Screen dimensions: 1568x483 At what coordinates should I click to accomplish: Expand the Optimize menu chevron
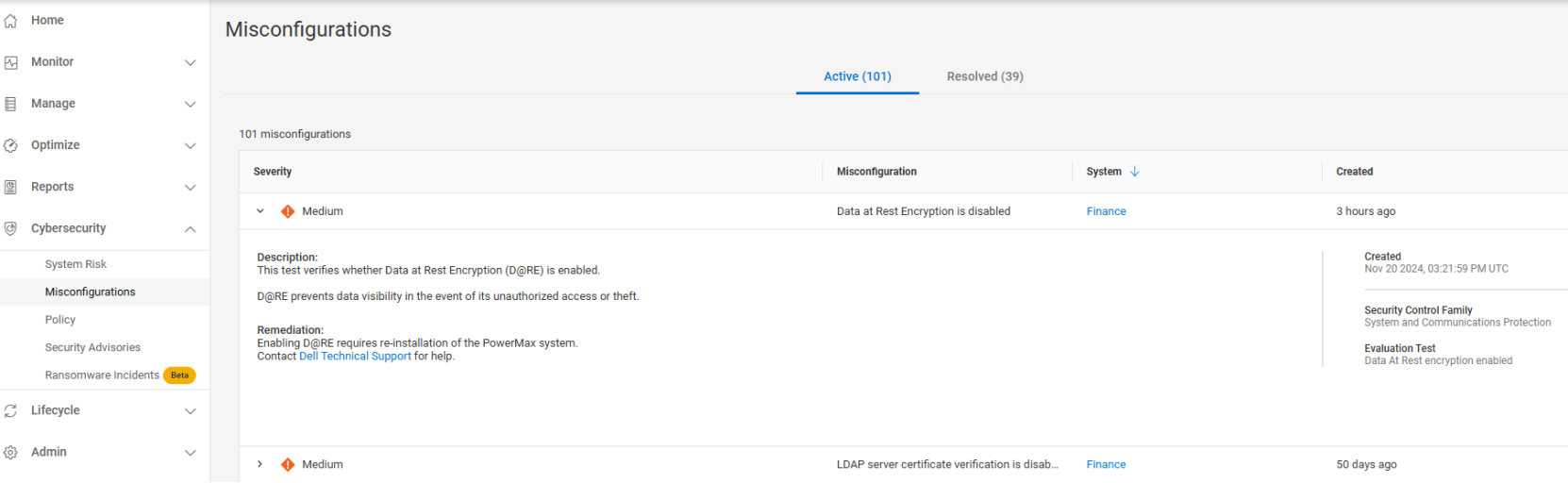tap(190, 145)
